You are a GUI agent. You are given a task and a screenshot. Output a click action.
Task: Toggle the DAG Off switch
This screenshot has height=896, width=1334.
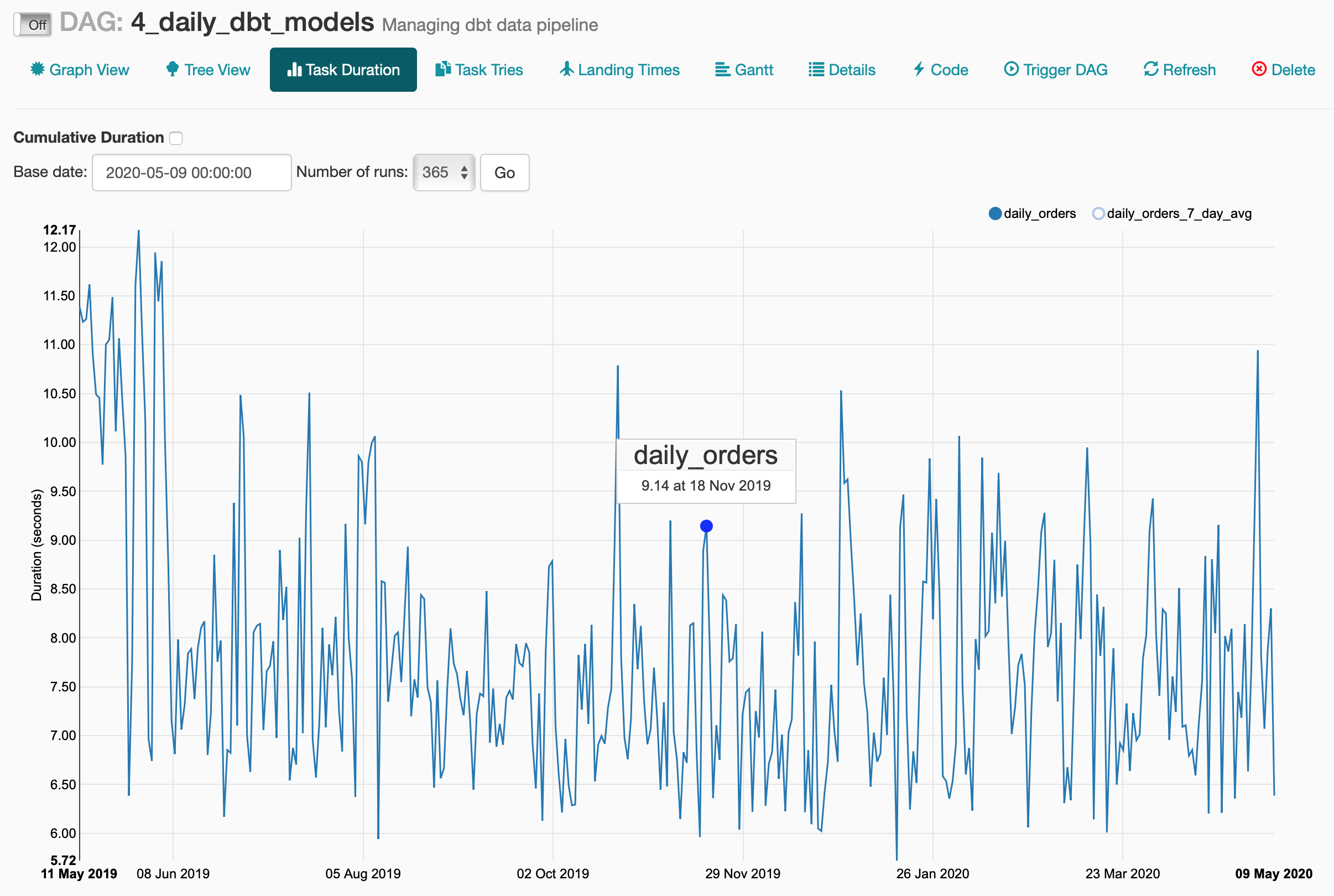33,24
